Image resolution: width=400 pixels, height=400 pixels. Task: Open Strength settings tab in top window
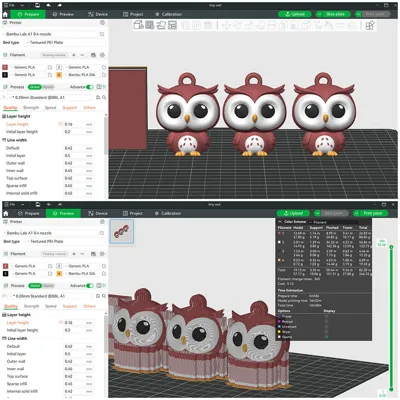[x=31, y=108]
